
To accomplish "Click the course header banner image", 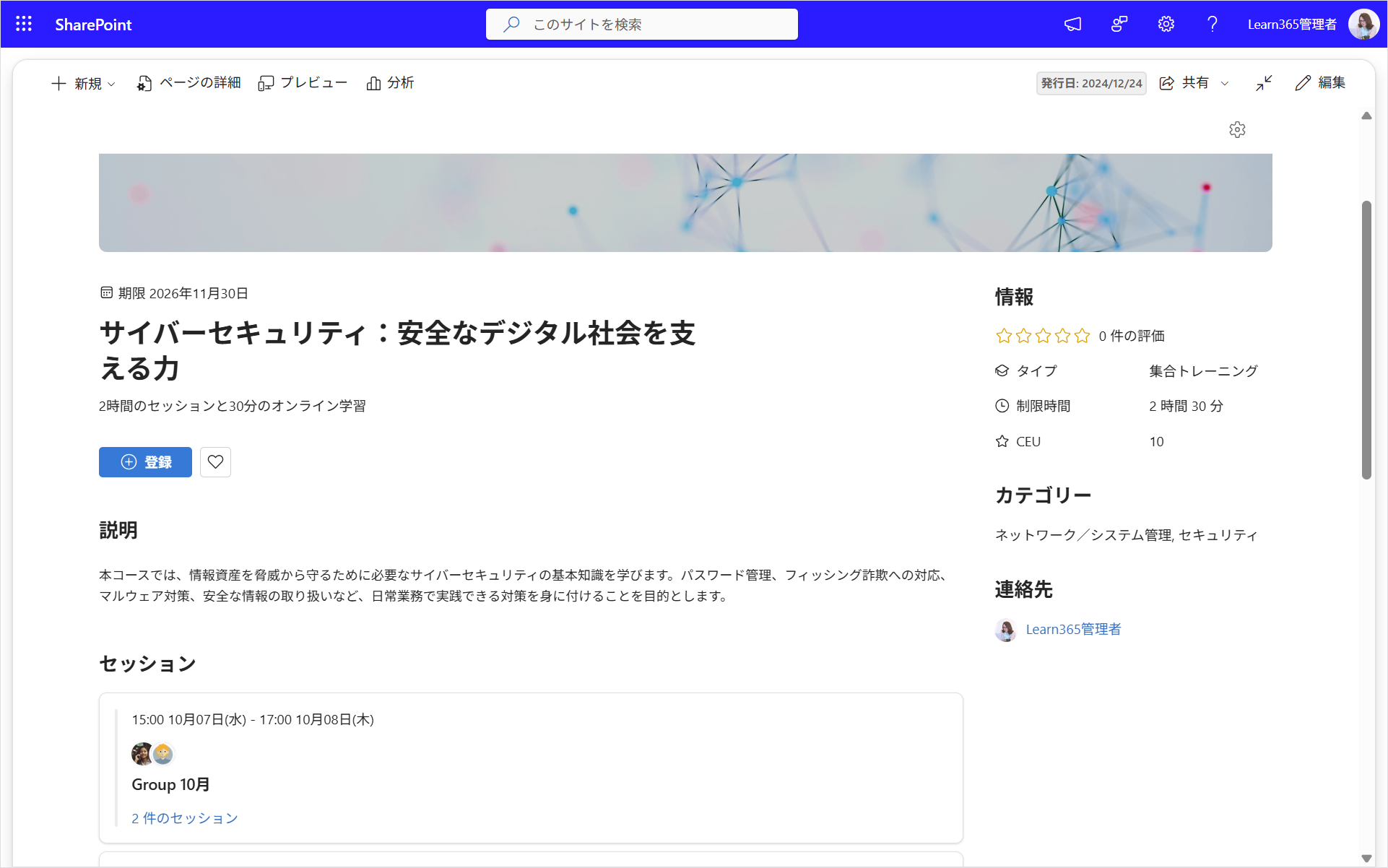I will tap(685, 202).
